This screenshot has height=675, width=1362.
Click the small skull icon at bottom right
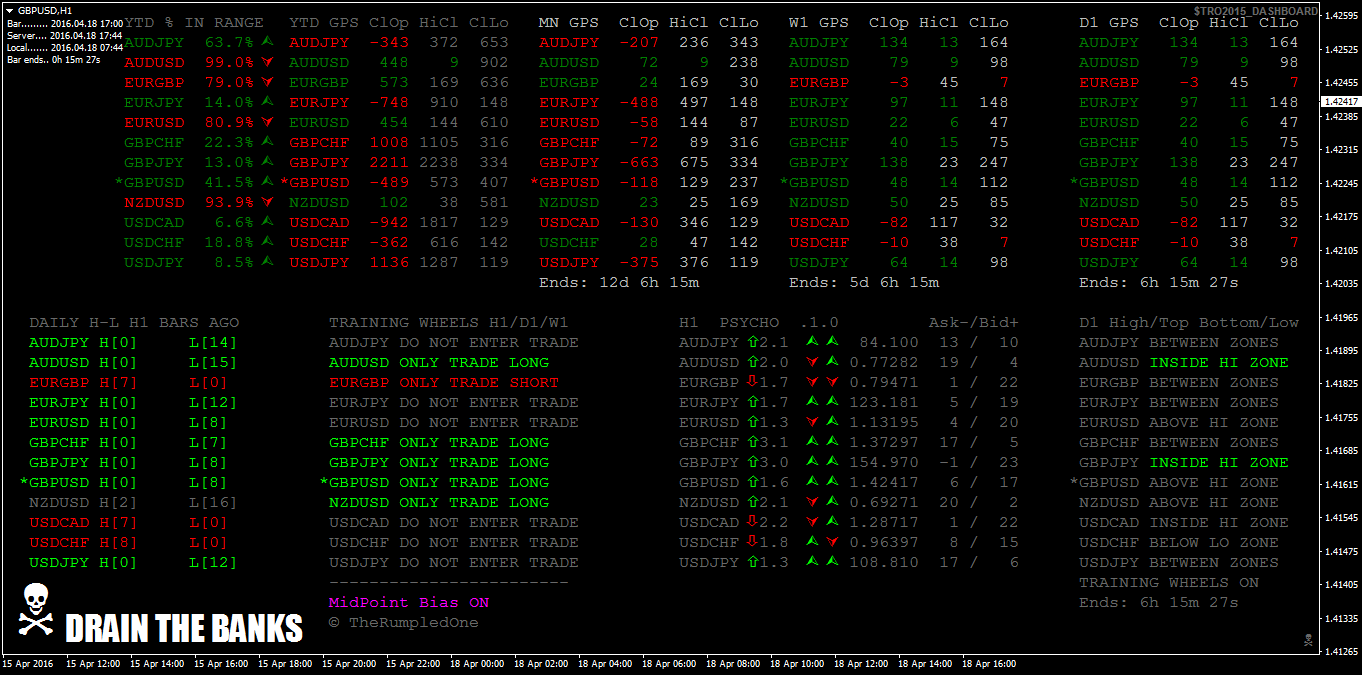[1307, 639]
